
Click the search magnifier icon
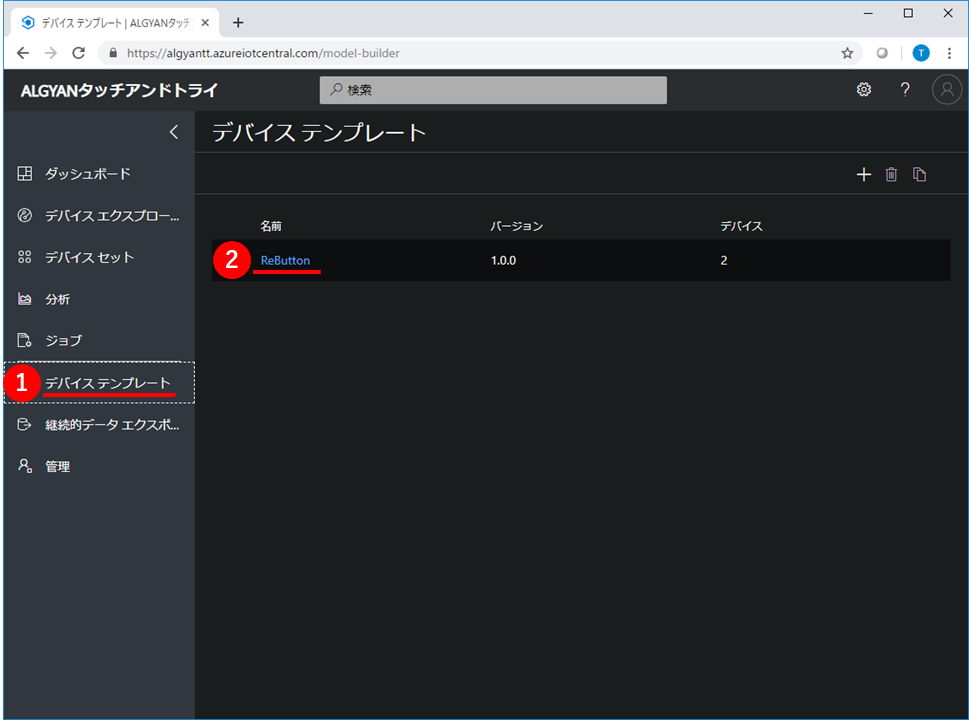pos(336,90)
